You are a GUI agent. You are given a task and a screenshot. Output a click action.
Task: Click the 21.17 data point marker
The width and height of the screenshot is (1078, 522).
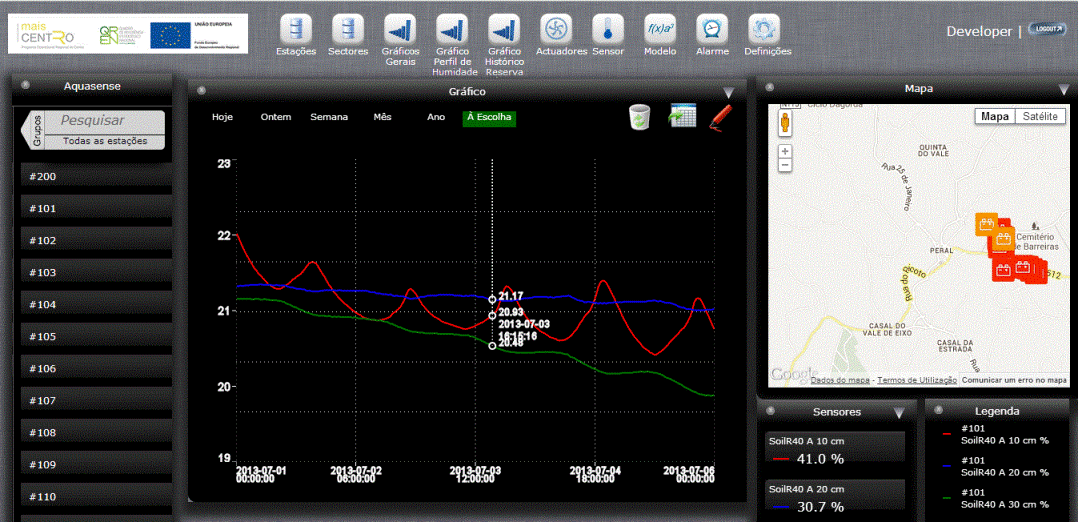(x=492, y=299)
